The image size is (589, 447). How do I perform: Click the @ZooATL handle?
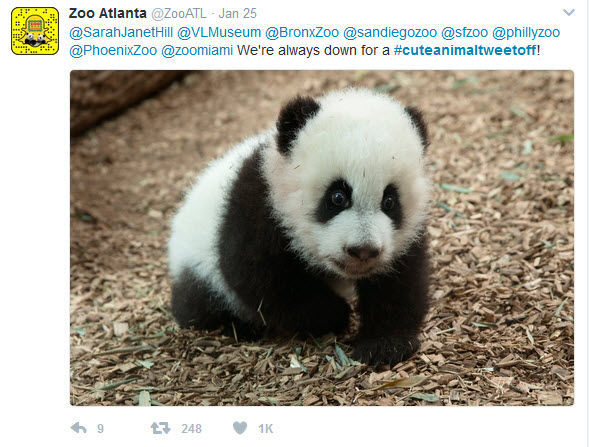[x=179, y=14]
